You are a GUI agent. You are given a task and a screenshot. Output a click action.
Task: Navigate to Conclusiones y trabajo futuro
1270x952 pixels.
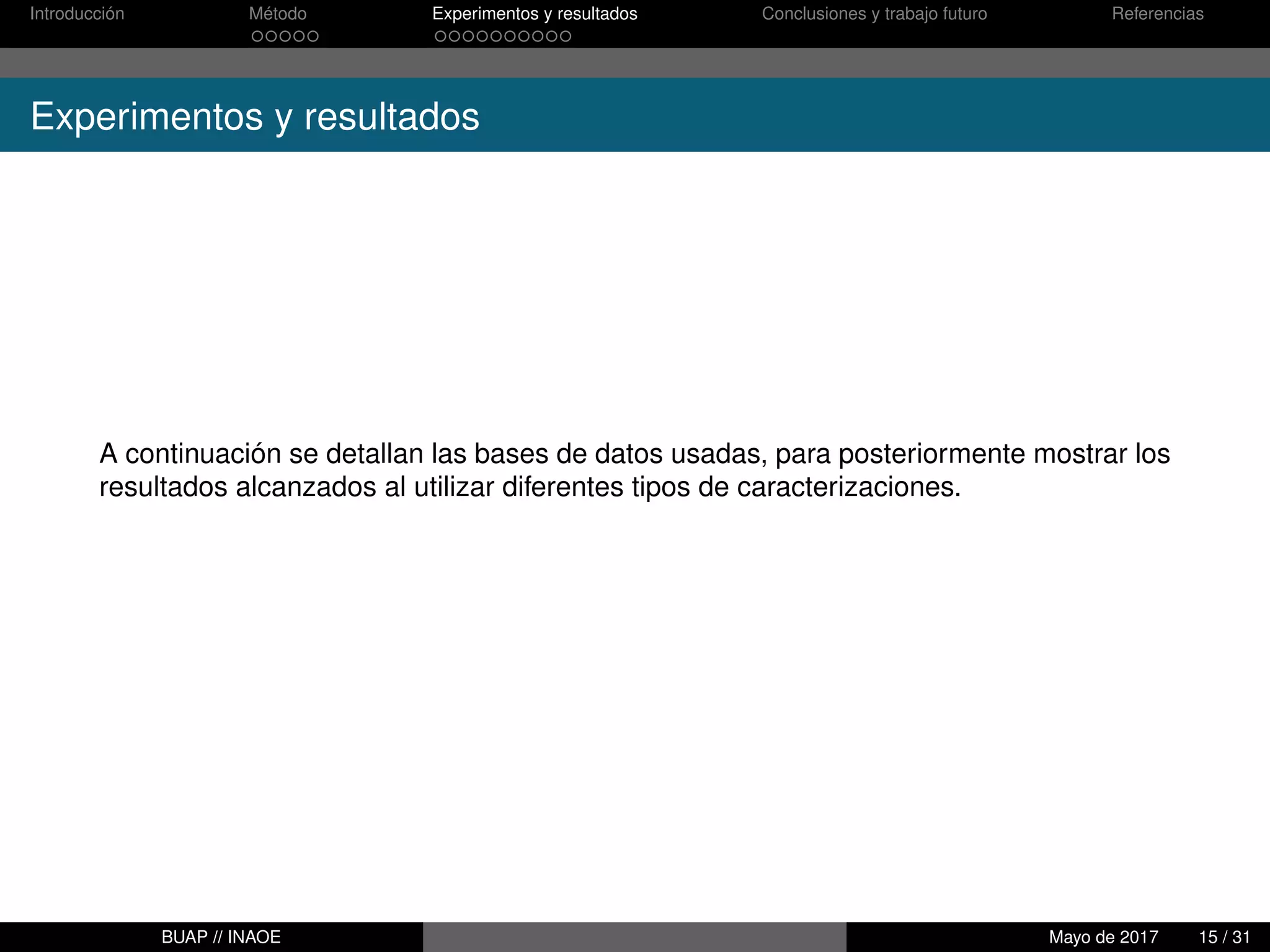[x=874, y=14]
